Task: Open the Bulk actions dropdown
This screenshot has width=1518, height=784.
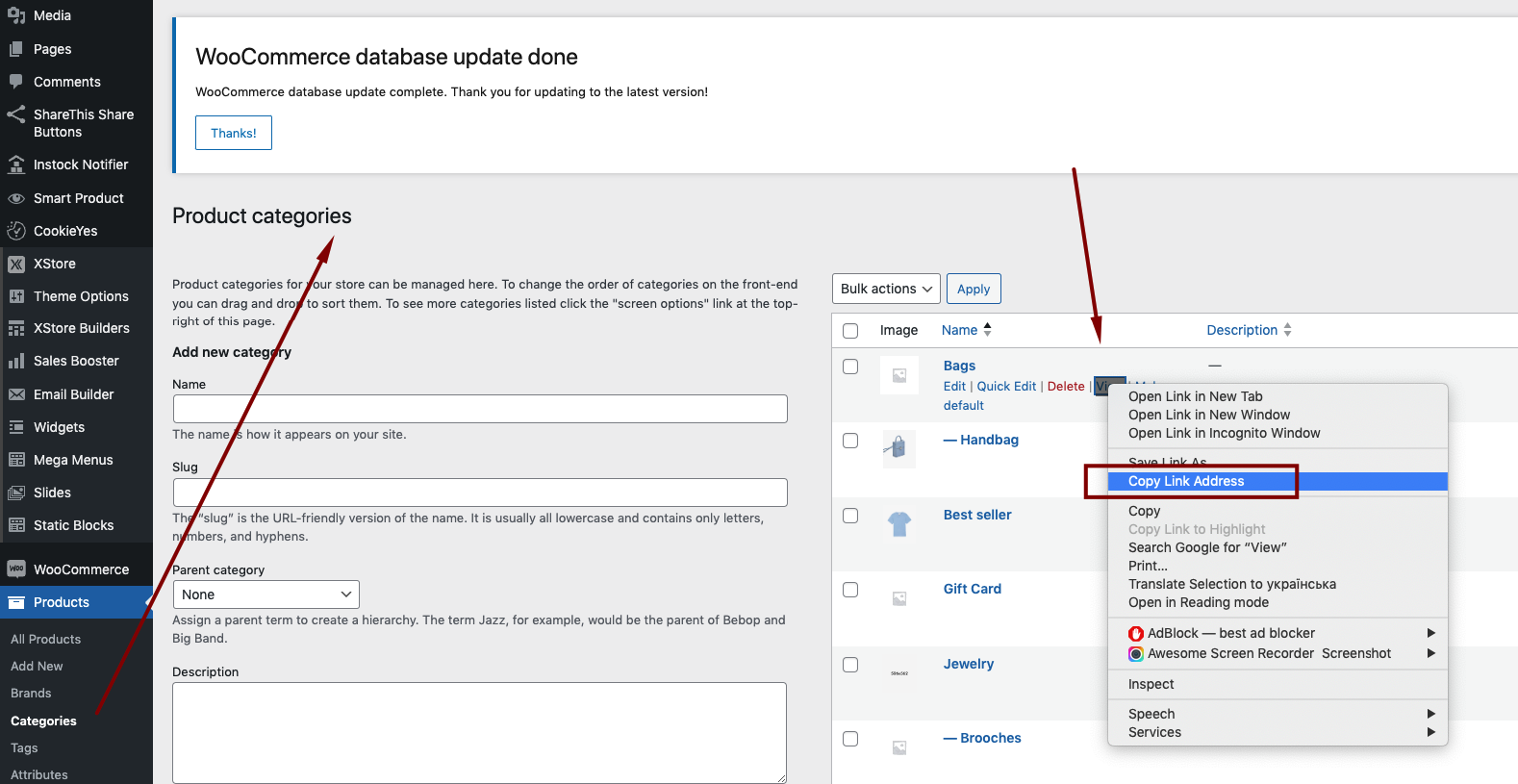Action: [886, 289]
